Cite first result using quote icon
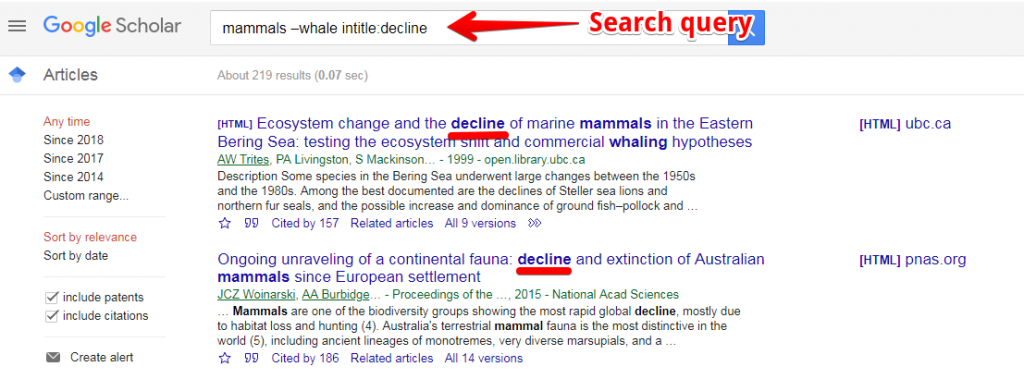 (x=251, y=223)
